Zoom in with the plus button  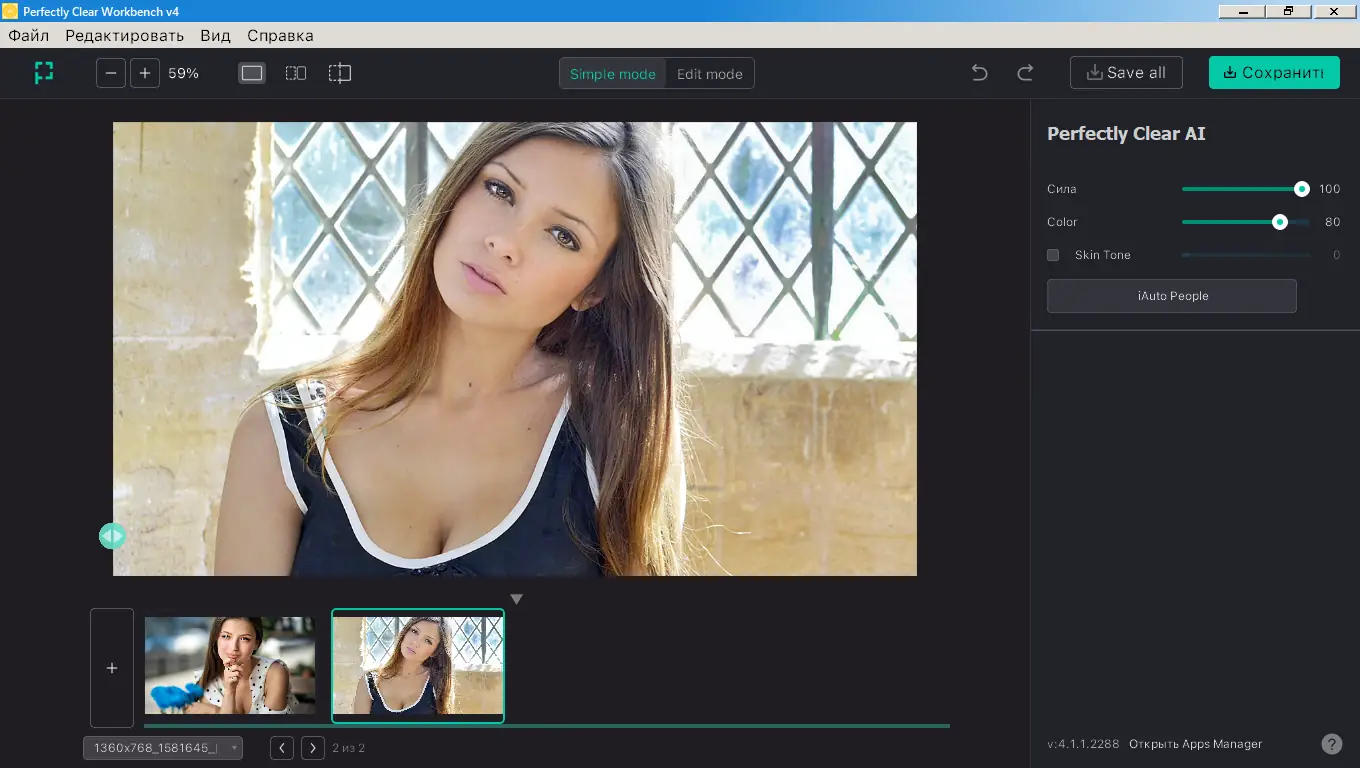point(145,73)
